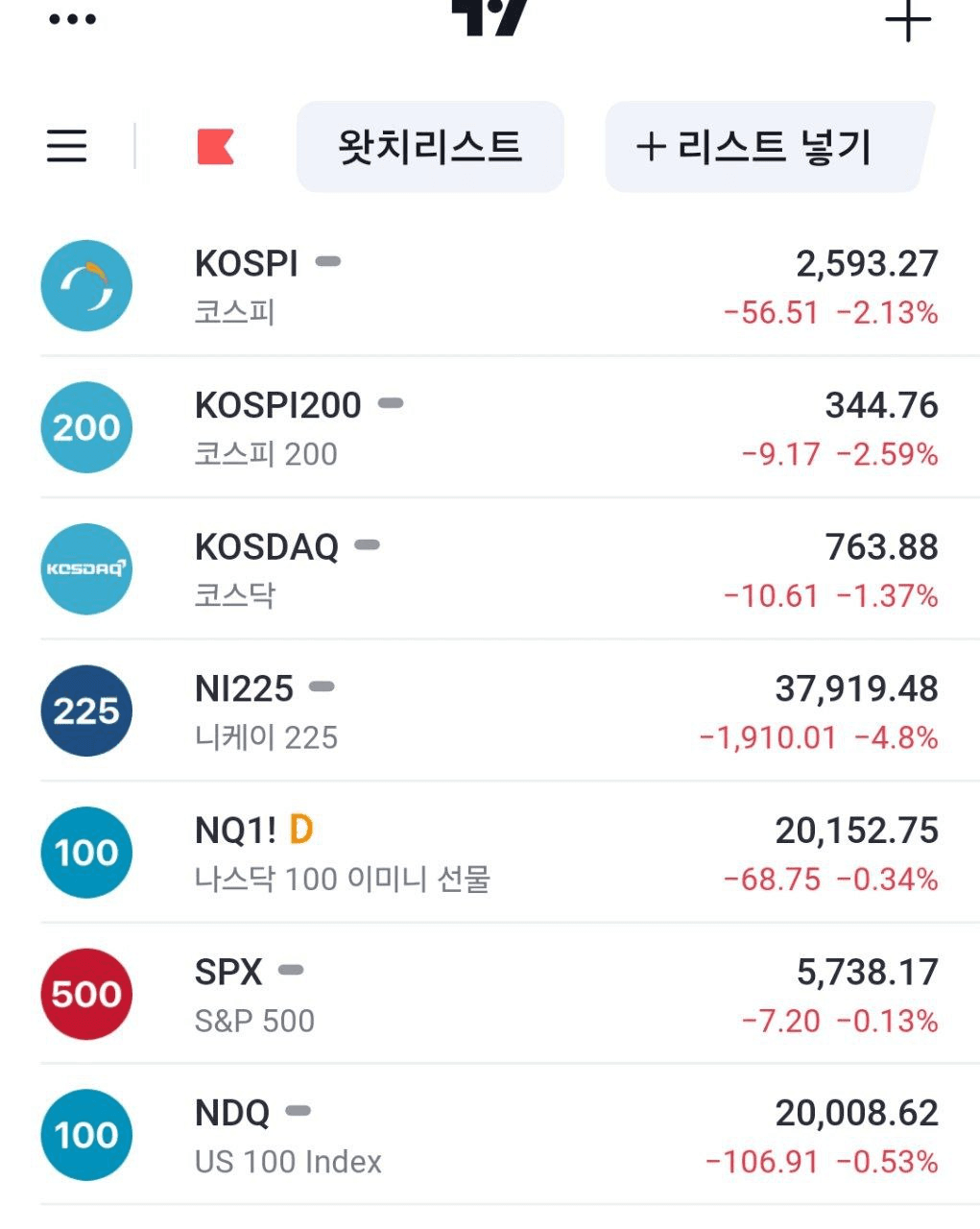Tap the orange D delayed-data badge
Image resolution: width=980 pixels, height=1229 pixels.
[x=301, y=830]
